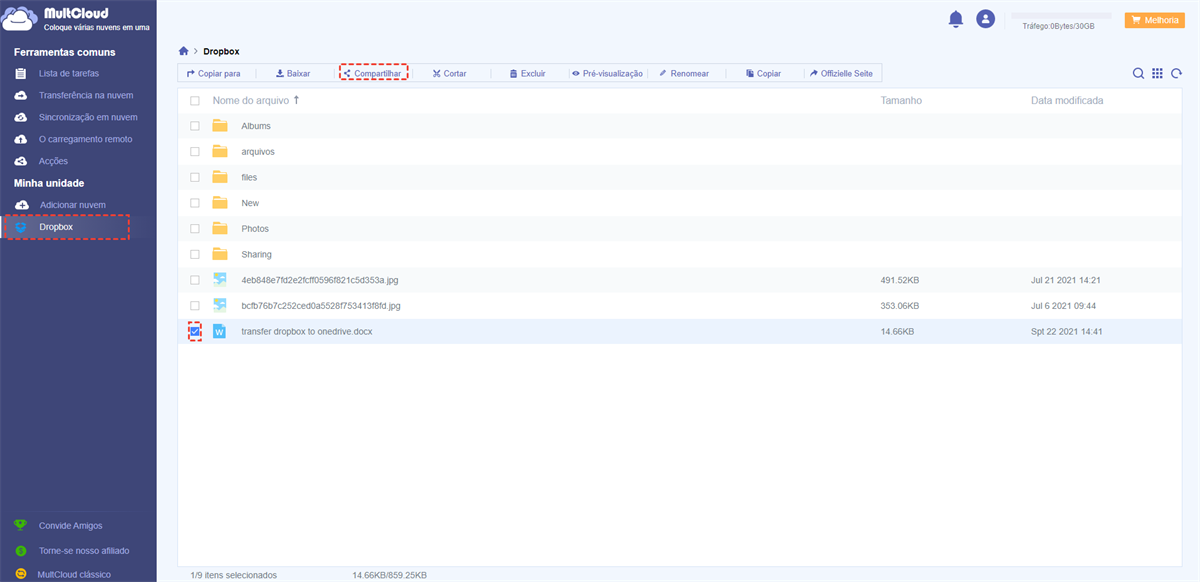Image resolution: width=1200 pixels, height=582 pixels.
Task: Click image icon of 4eb848e7fd2e2fcff0596f821c5d353a.jpg
Action: coord(220,280)
